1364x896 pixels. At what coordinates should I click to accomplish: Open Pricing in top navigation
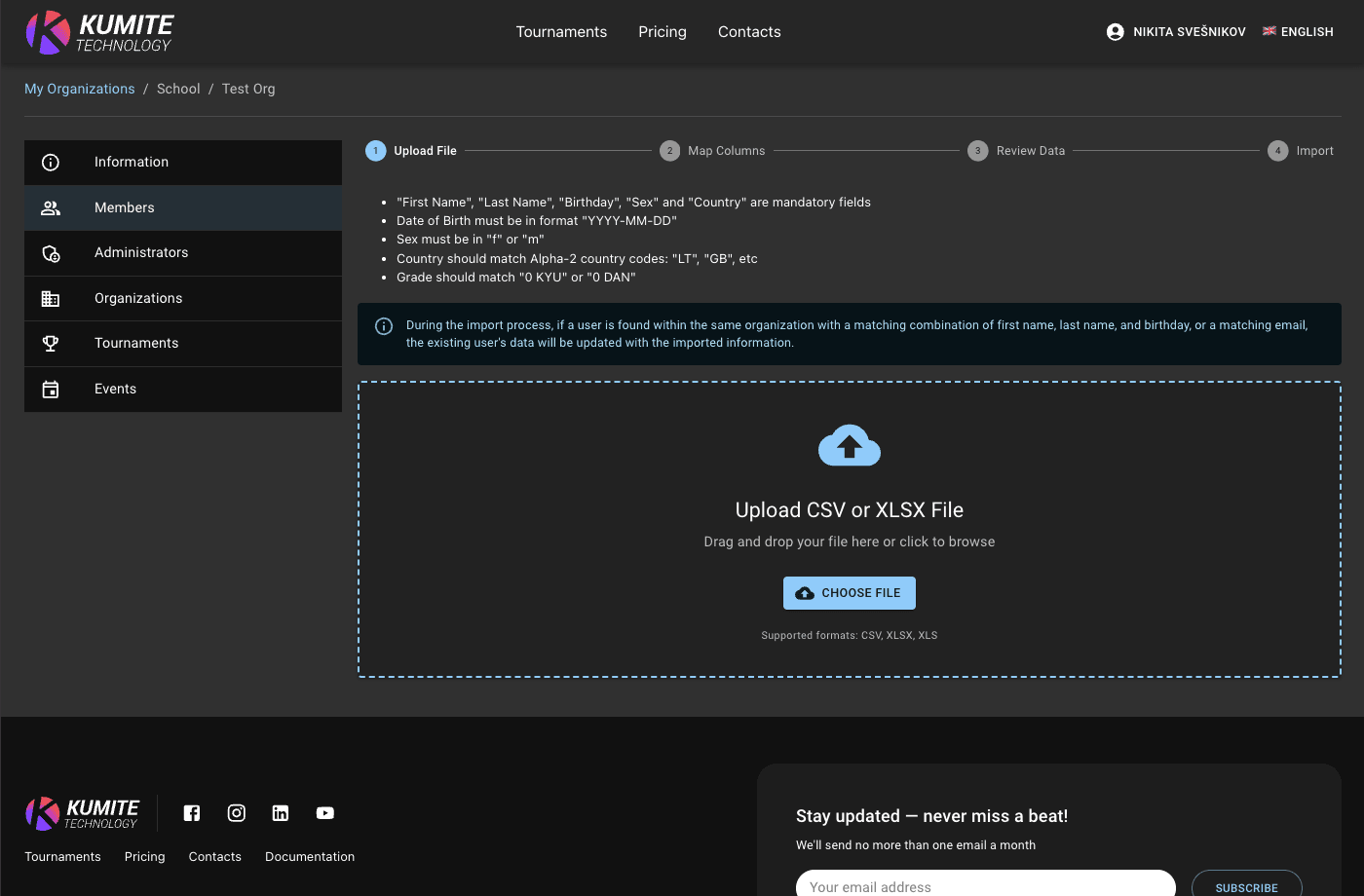point(663,32)
